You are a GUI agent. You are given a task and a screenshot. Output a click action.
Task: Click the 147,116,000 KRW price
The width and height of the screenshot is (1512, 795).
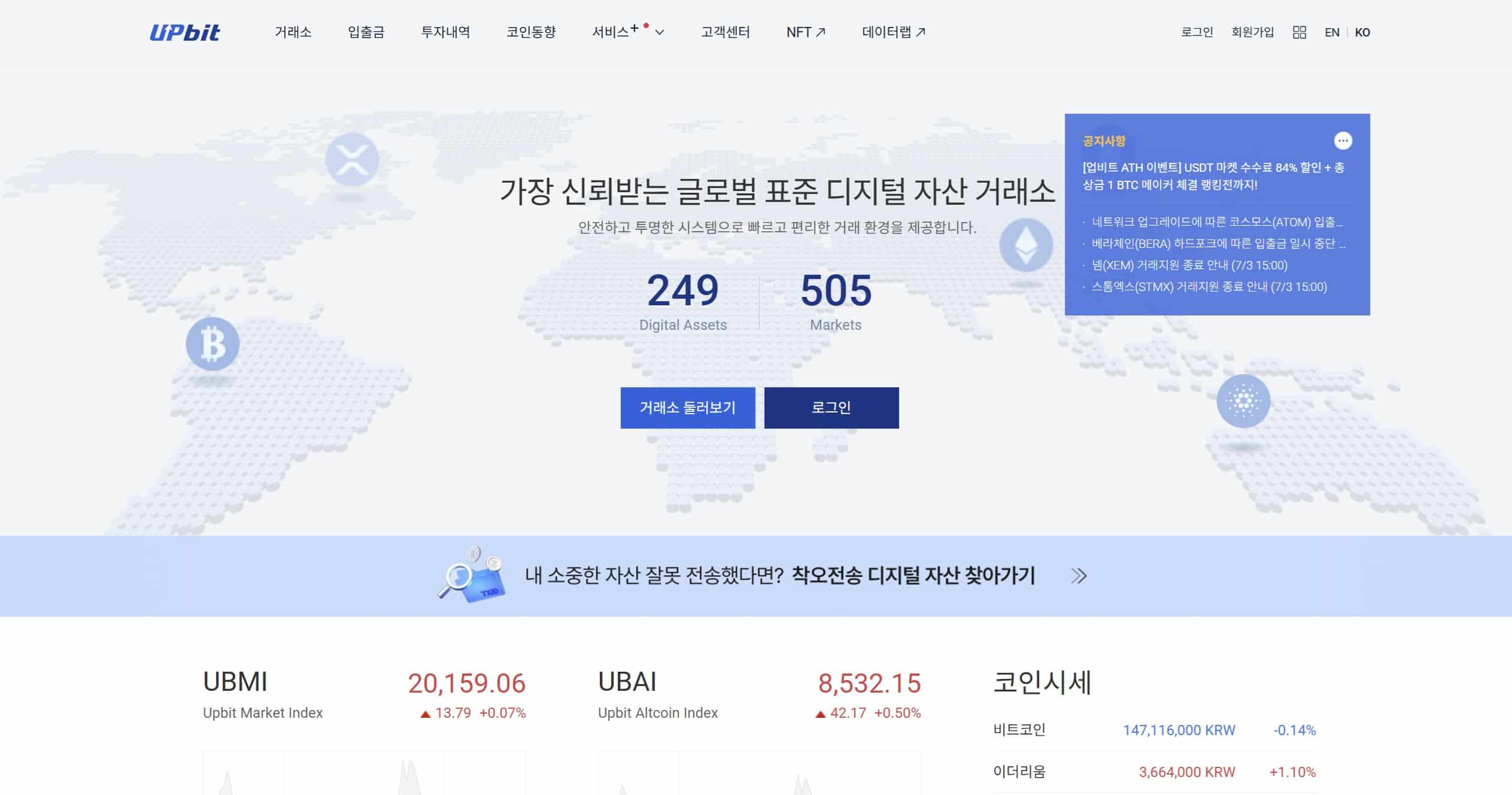(x=1179, y=730)
